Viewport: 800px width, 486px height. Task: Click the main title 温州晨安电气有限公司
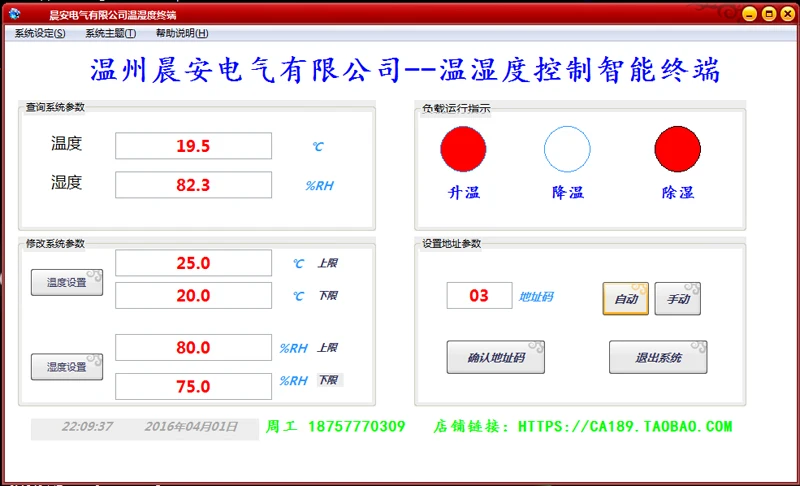(246, 70)
